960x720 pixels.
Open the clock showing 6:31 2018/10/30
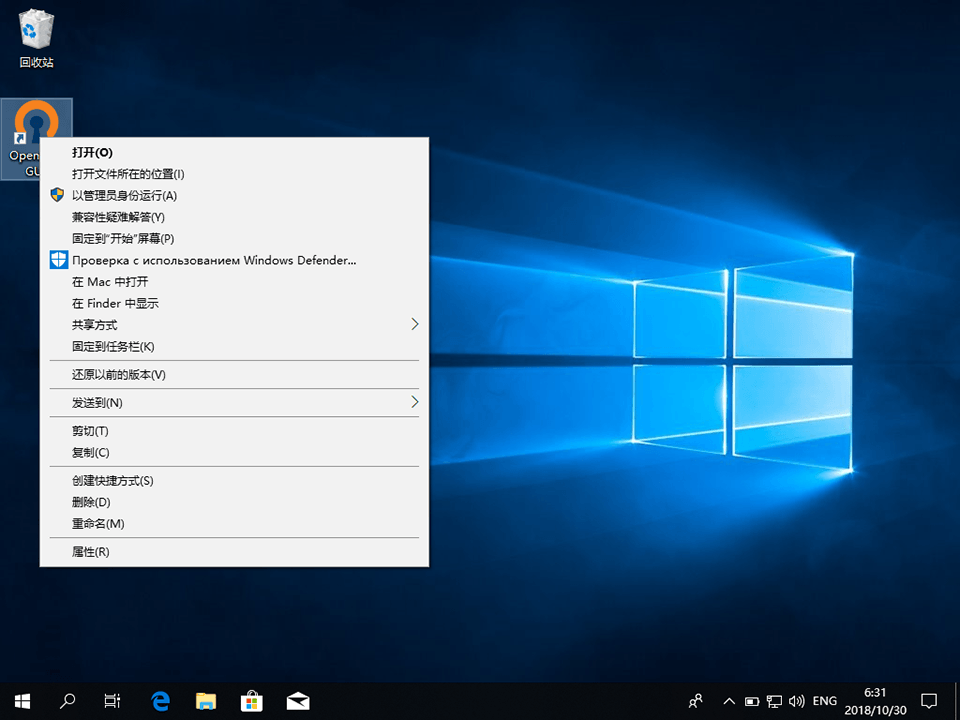[x=875, y=701]
